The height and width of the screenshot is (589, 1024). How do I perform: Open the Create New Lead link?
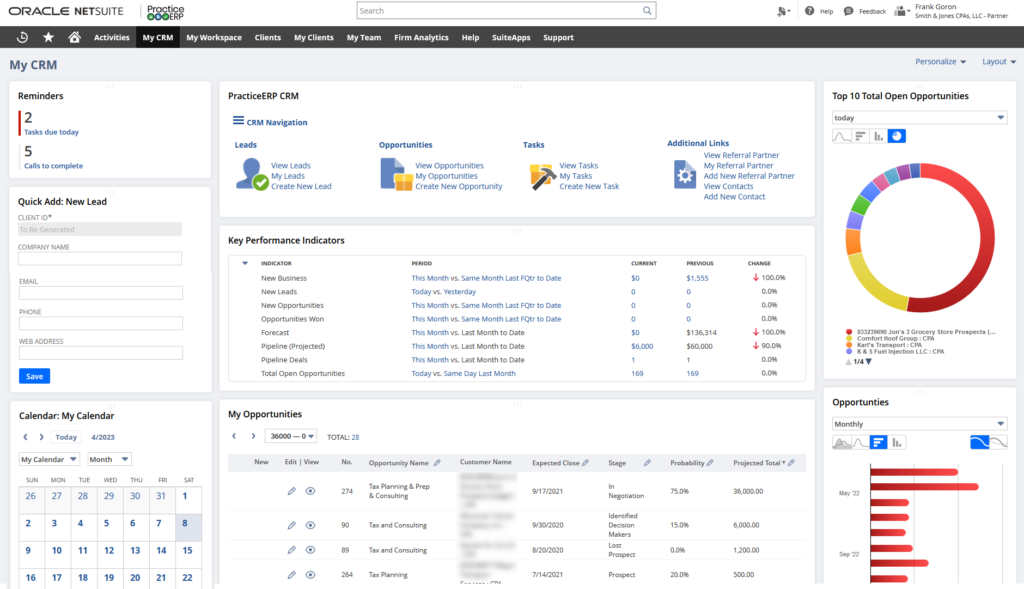(x=301, y=186)
